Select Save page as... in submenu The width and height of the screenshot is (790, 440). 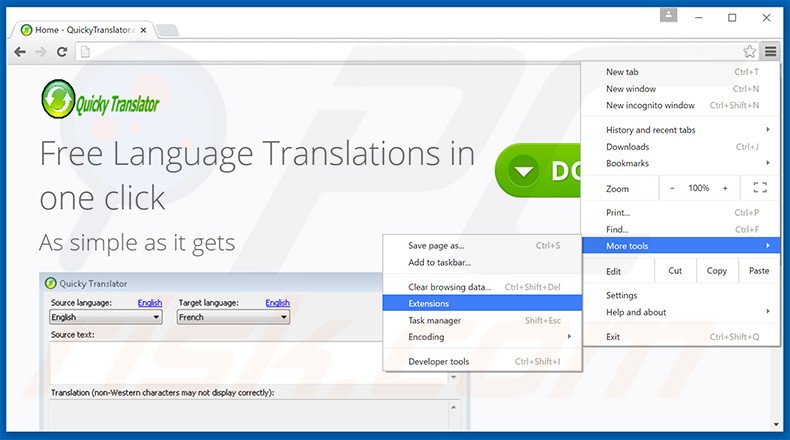[x=482, y=246]
